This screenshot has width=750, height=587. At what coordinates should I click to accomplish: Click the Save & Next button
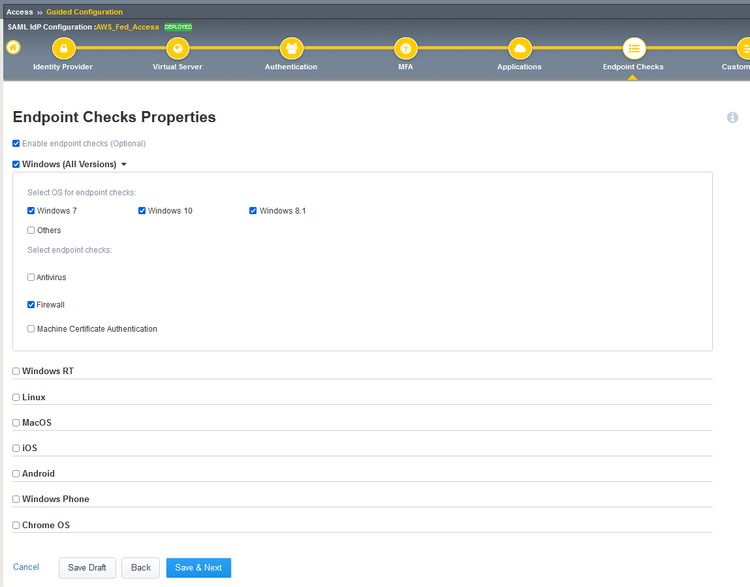pos(198,568)
